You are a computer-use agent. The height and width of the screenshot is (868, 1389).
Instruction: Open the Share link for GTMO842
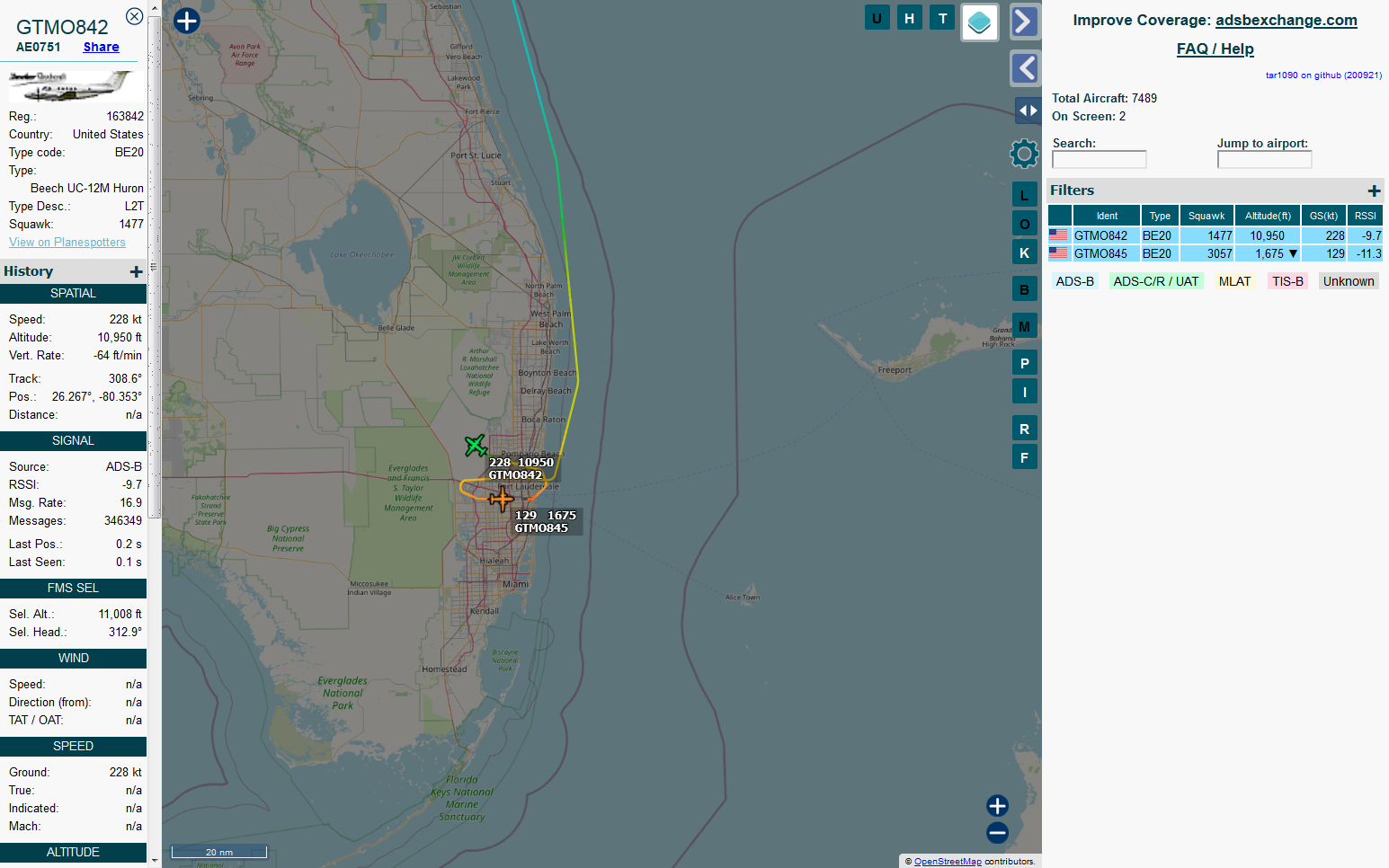tap(101, 47)
